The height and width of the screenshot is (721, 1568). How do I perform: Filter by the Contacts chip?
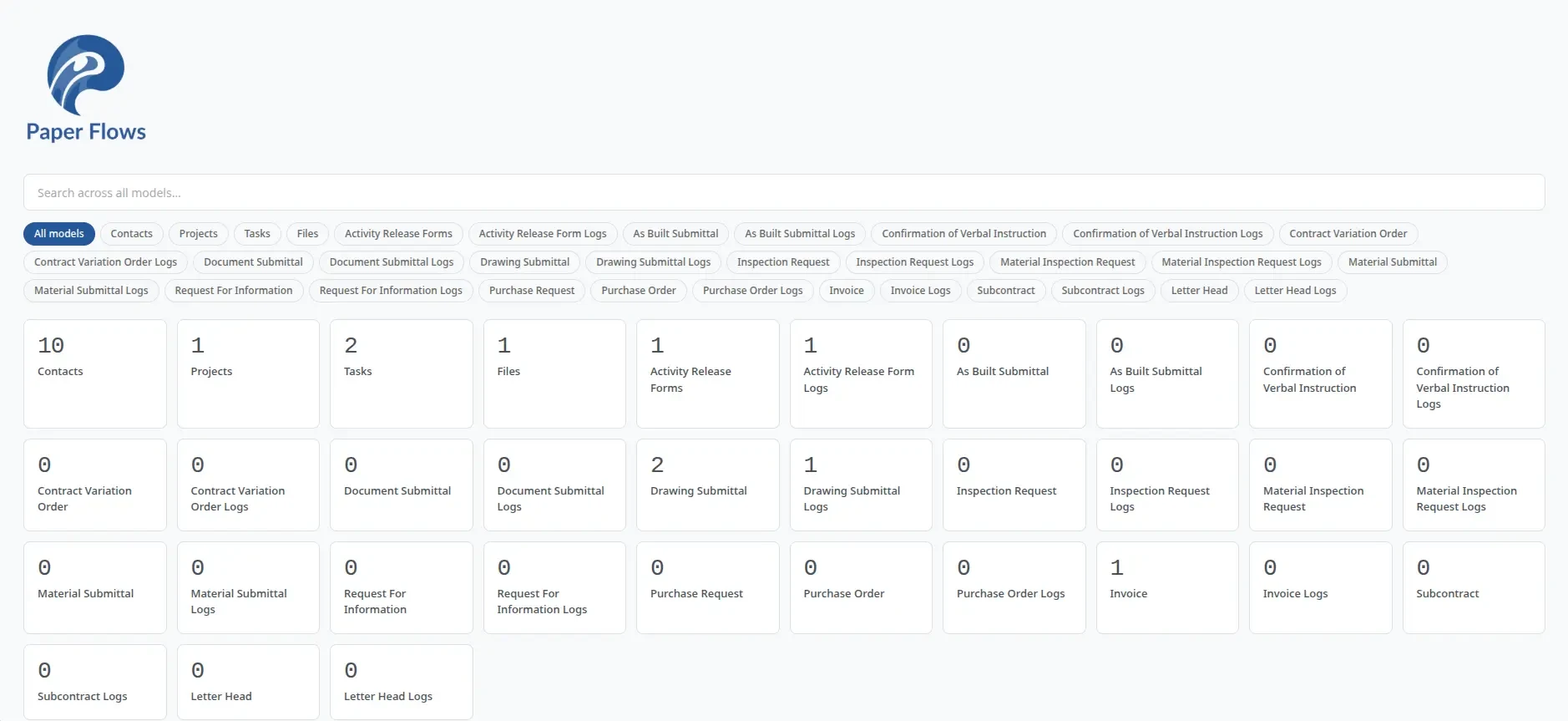pyautogui.click(x=132, y=234)
